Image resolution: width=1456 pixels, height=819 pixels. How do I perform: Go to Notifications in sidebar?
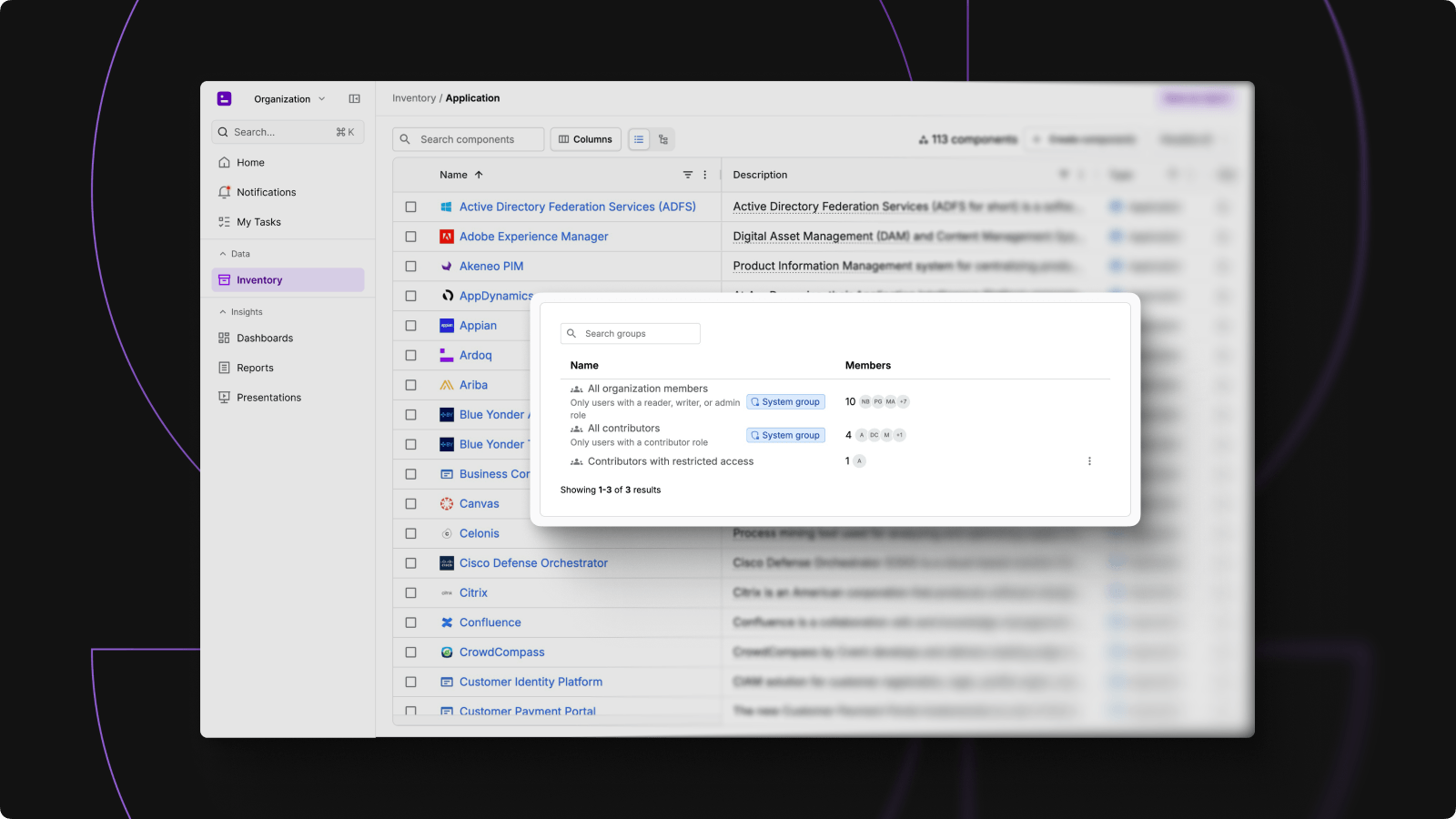(x=266, y=193)
